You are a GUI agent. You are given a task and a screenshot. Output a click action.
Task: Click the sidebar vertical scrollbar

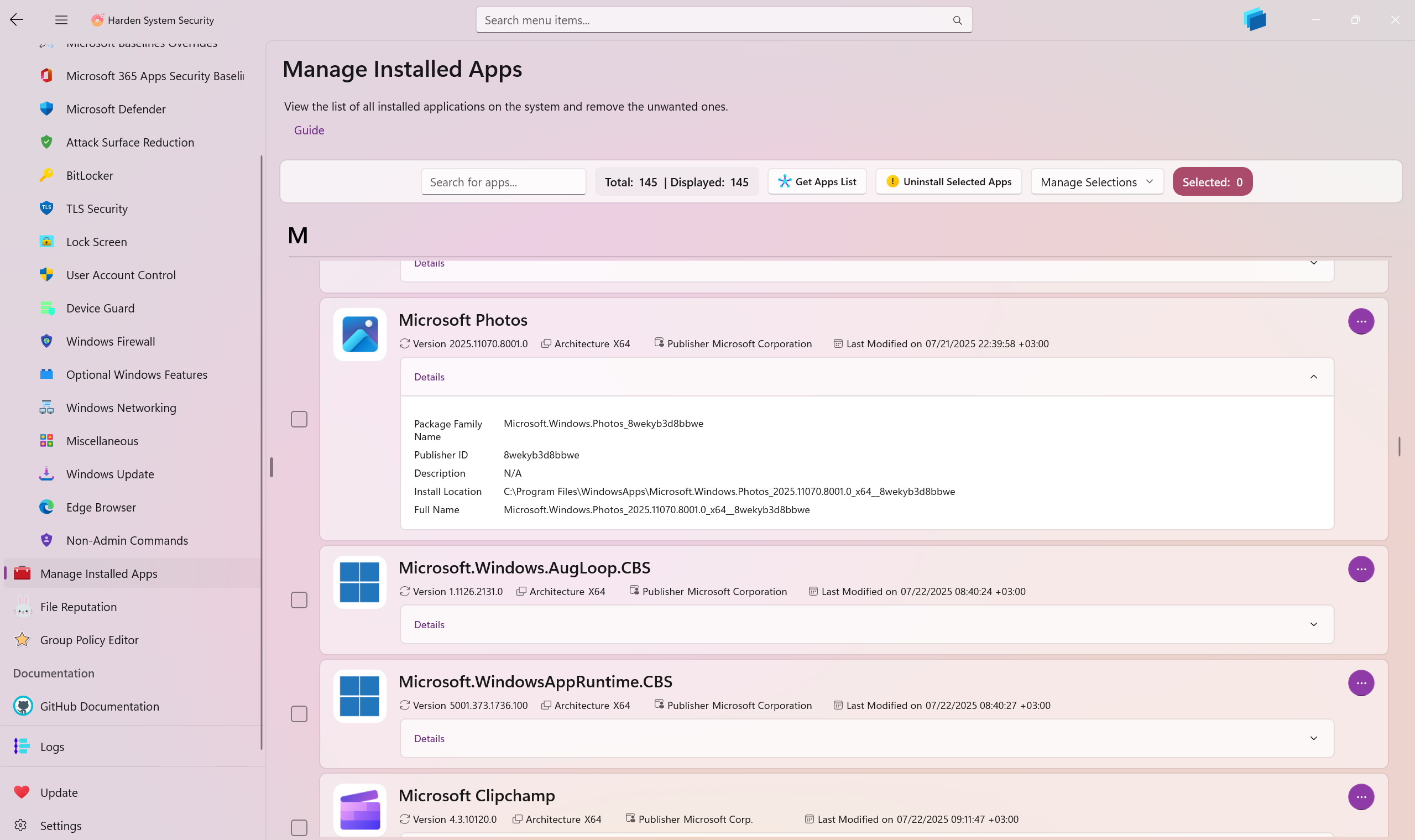point(262,453)
